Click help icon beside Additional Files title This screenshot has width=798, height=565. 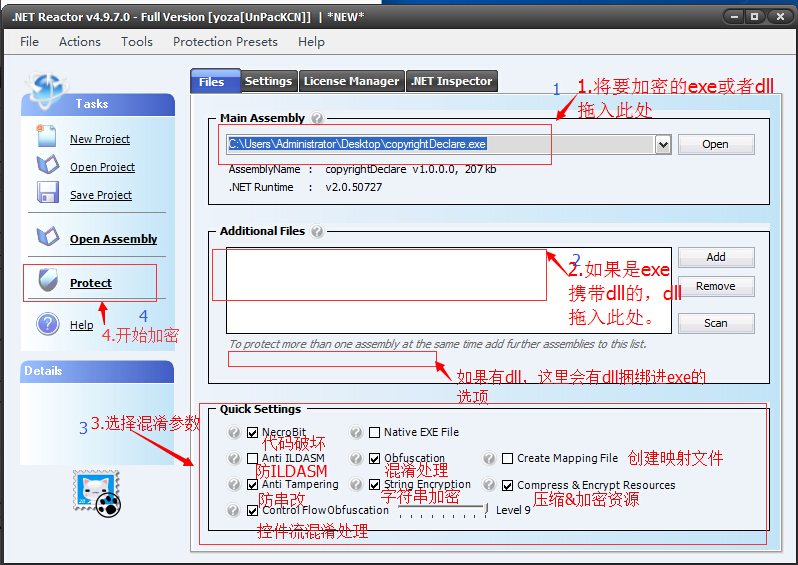pos(317,231)
